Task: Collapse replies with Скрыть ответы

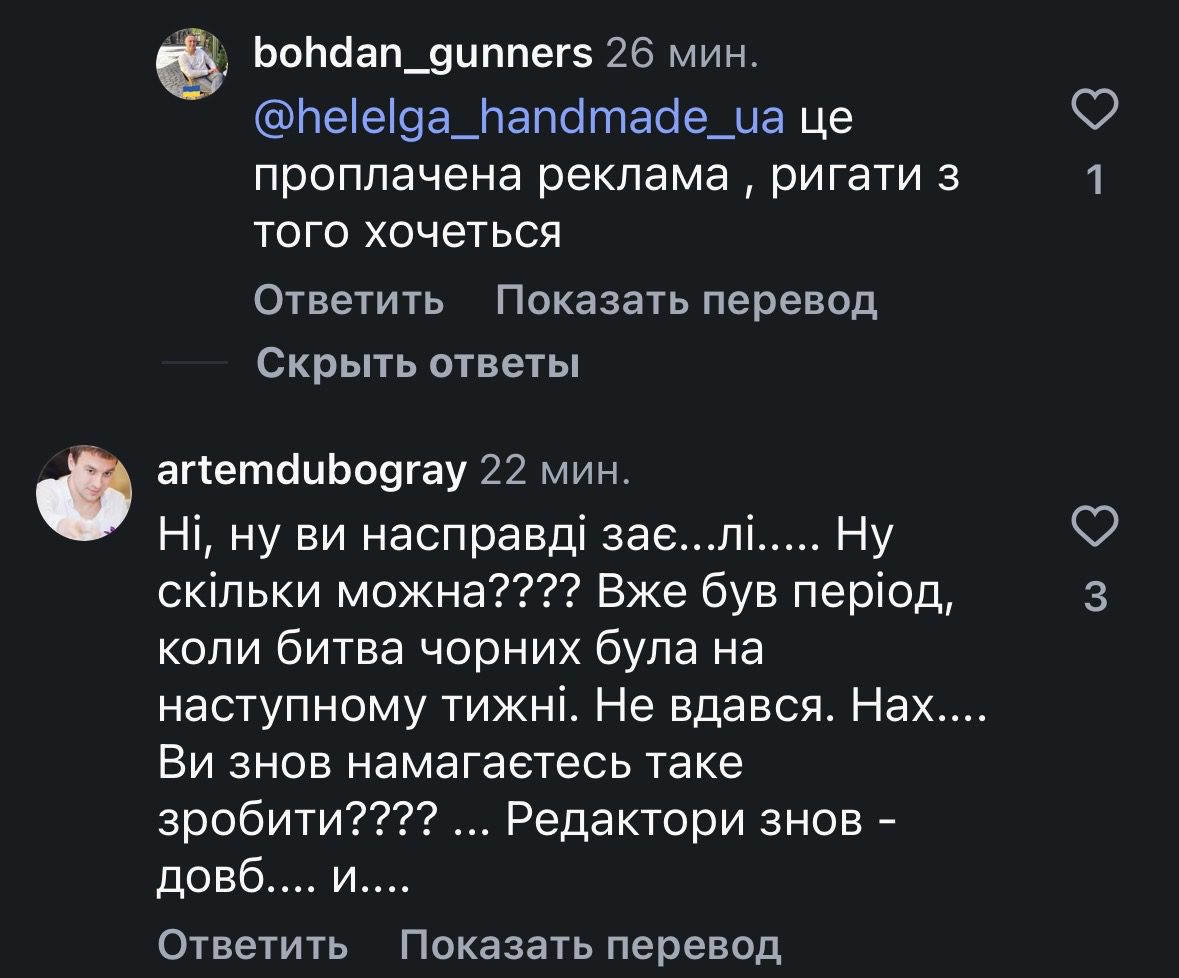Action: tap(418, 363)
